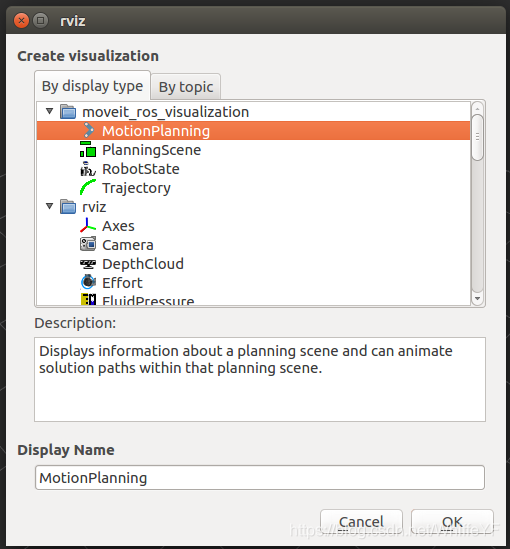Screen dimensions: 510x549
Task: Click the moveit_ros_visualization label
Action: pos(166,112)
